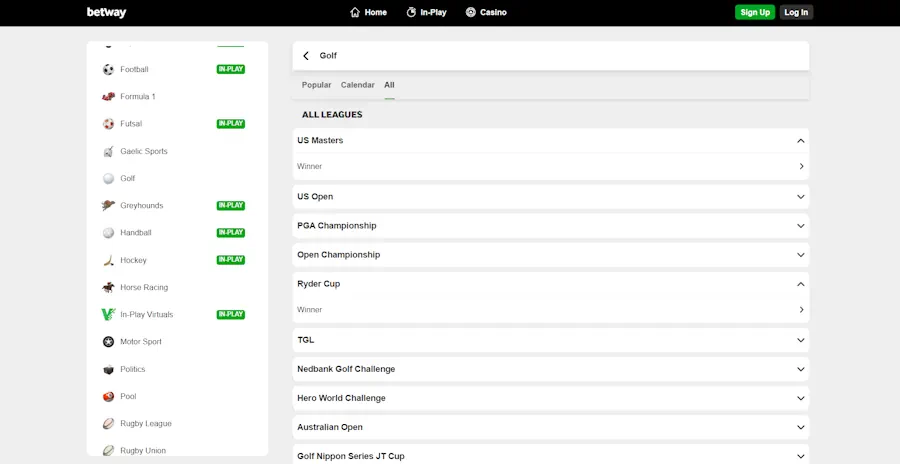Open Handball IN-PLAY badge
Image resolution: width=900 pixels, height=464 pixels.
tap(231, 233)
